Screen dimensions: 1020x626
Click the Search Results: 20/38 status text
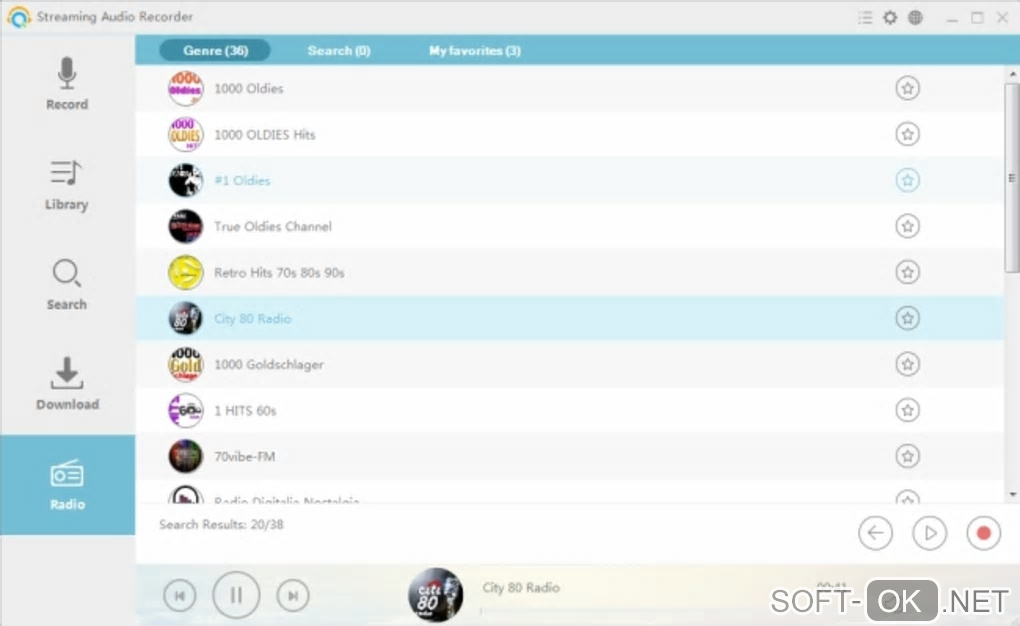[221, 524]
